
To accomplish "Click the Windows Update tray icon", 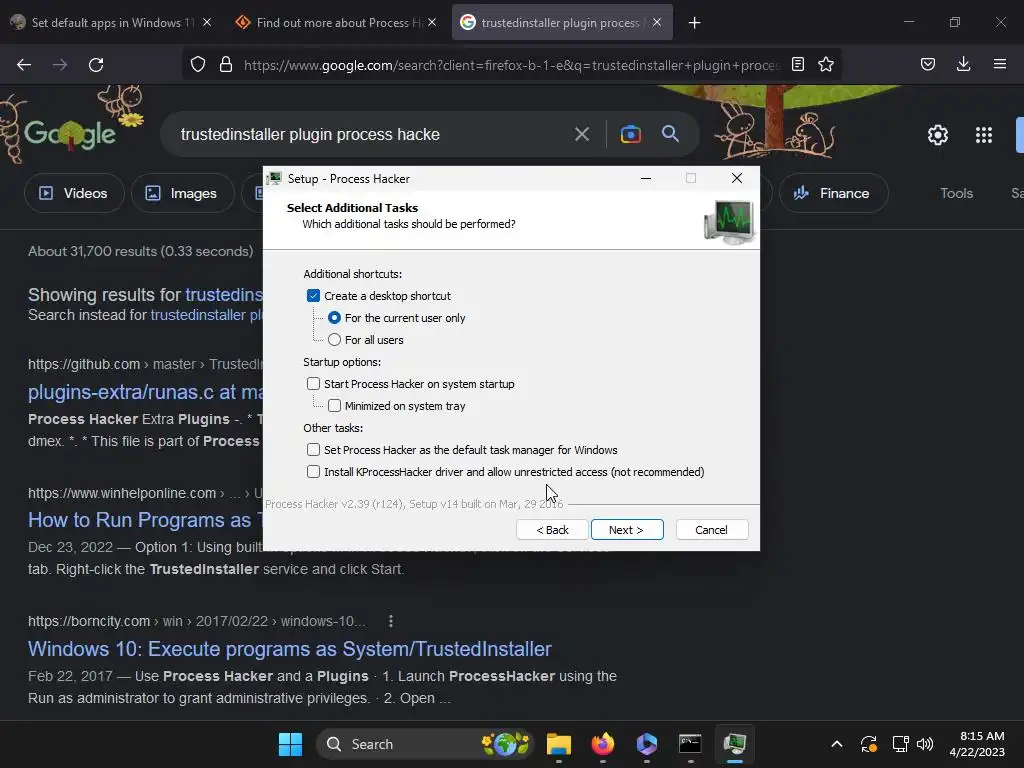I will (869, 744).
